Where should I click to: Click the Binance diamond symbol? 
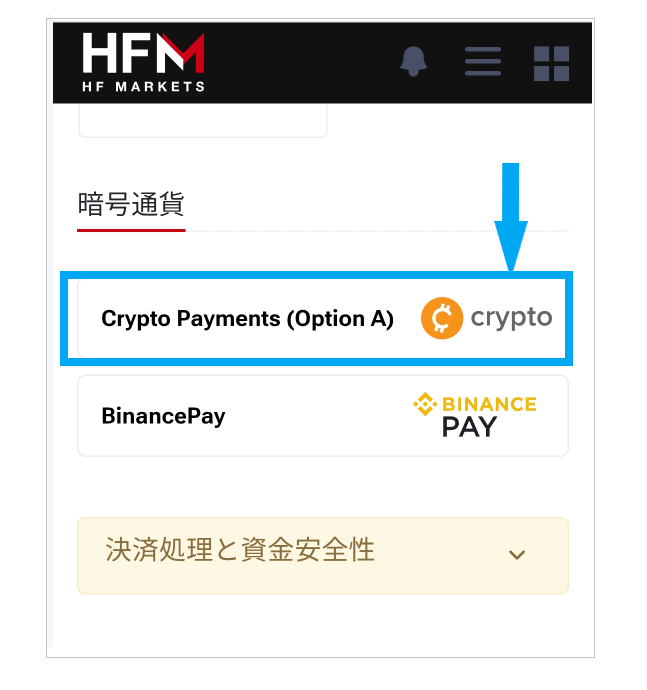[x=425, y=404]
